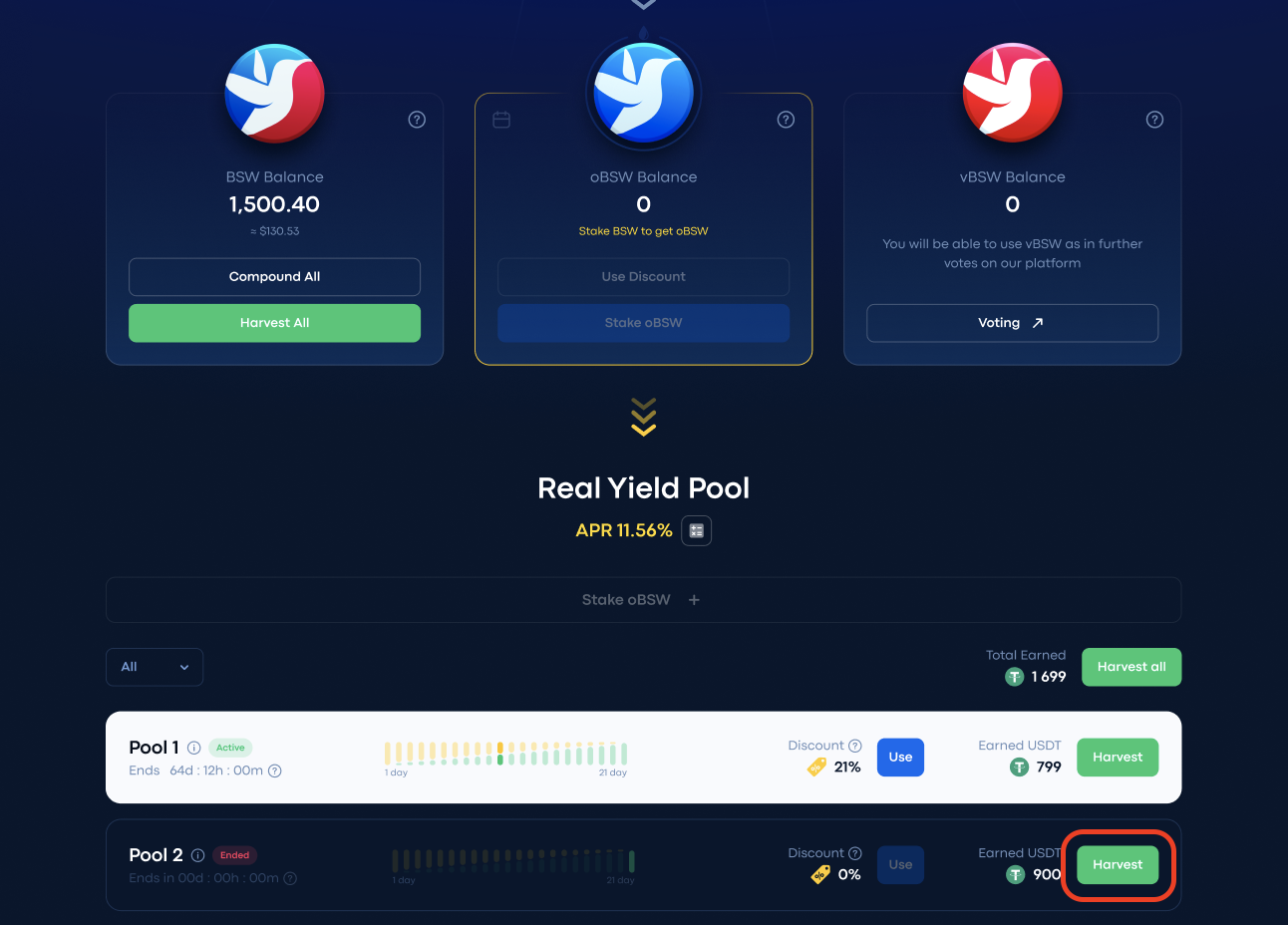Screen dimensions: 1288x925
Task: Expand Stake oBSW plus bar
Action: click(x=643, y=600)
